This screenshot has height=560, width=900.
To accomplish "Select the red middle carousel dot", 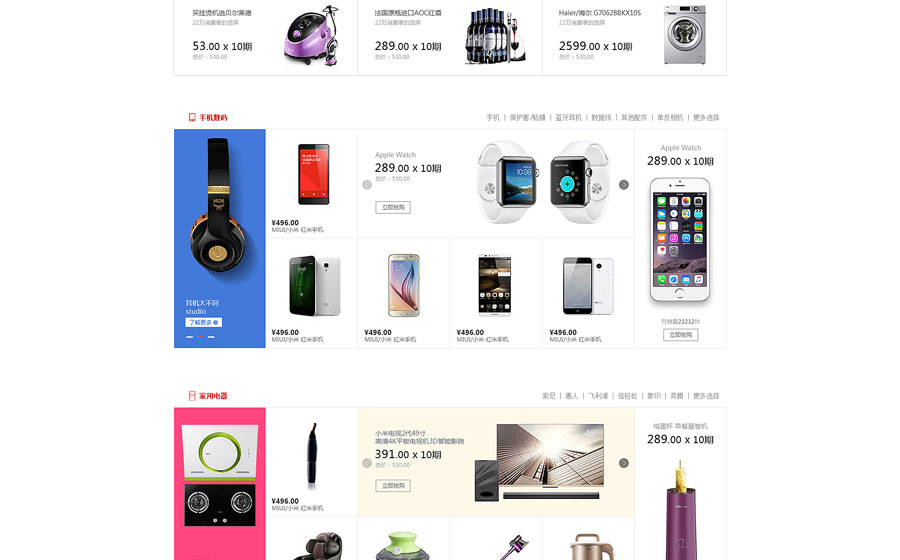I will click(x=200, y=337).
